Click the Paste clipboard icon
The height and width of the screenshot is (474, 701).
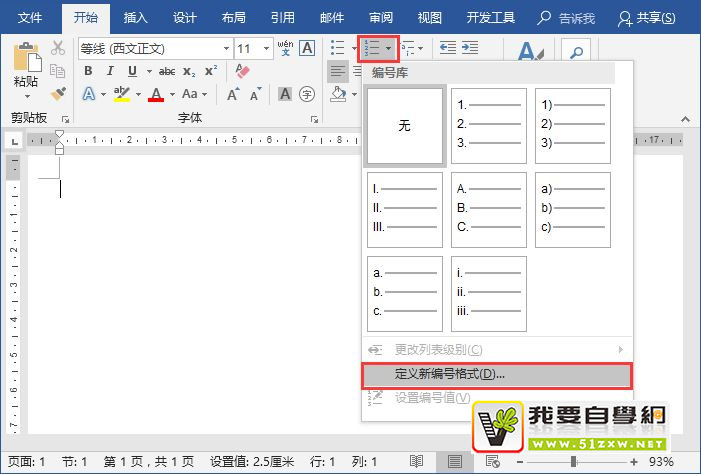[x=27, y=57]
